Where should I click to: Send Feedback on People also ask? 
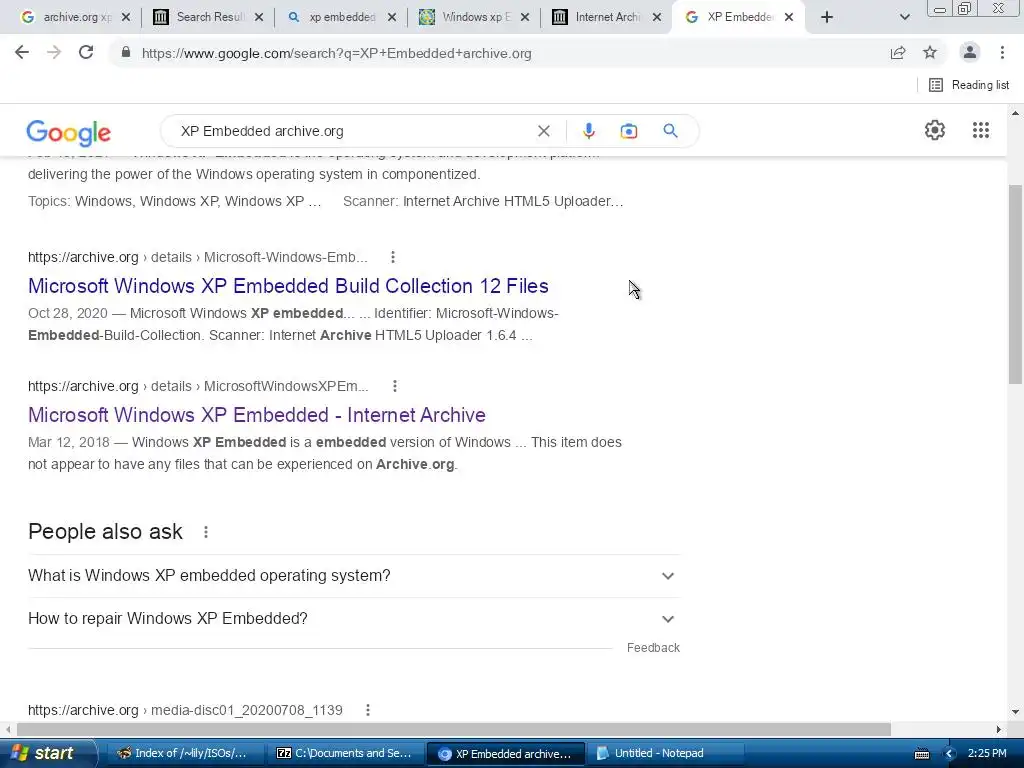[x=653, y=648]
